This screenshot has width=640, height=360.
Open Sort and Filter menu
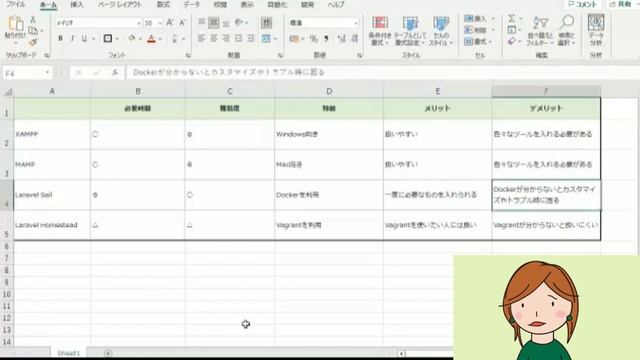(x=540, y=31)
